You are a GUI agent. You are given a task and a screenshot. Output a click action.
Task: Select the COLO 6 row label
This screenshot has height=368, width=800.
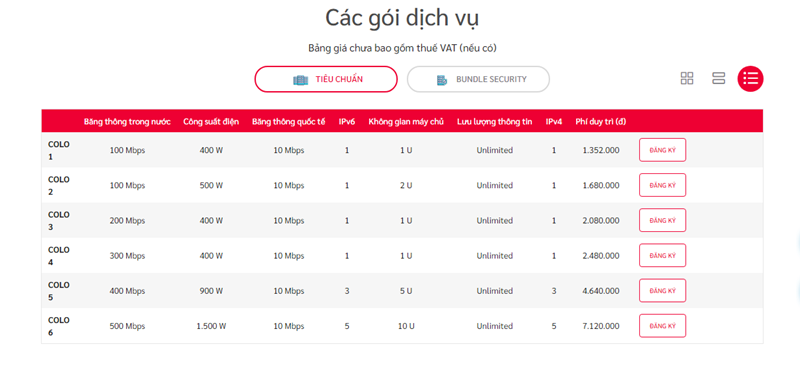[x=59, y=326]
